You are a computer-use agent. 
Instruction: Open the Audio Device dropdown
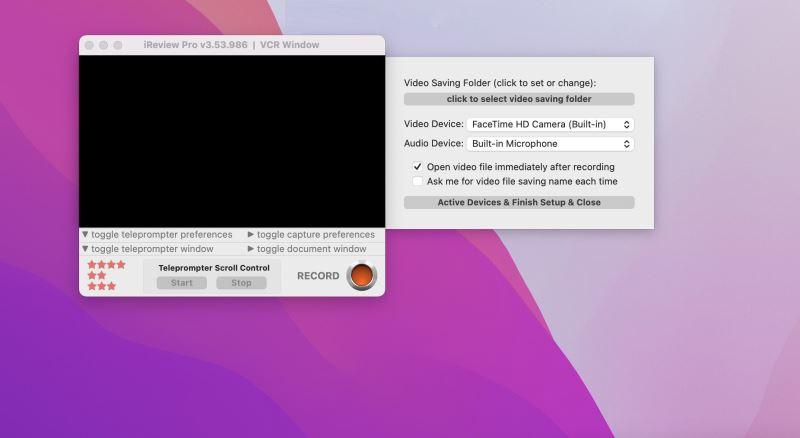click(x=550, y=144)
